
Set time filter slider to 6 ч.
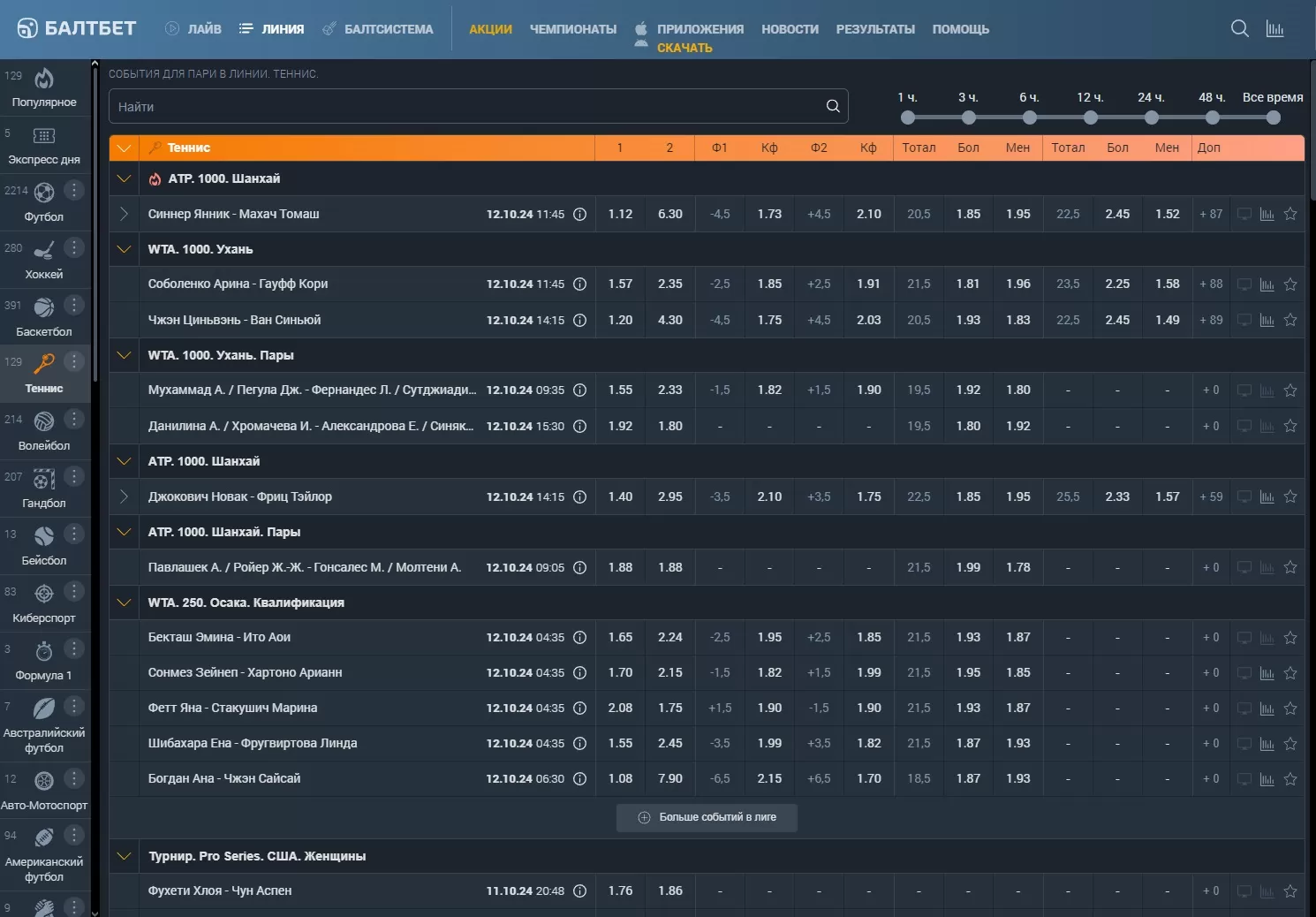click(x=1030, y=117)
